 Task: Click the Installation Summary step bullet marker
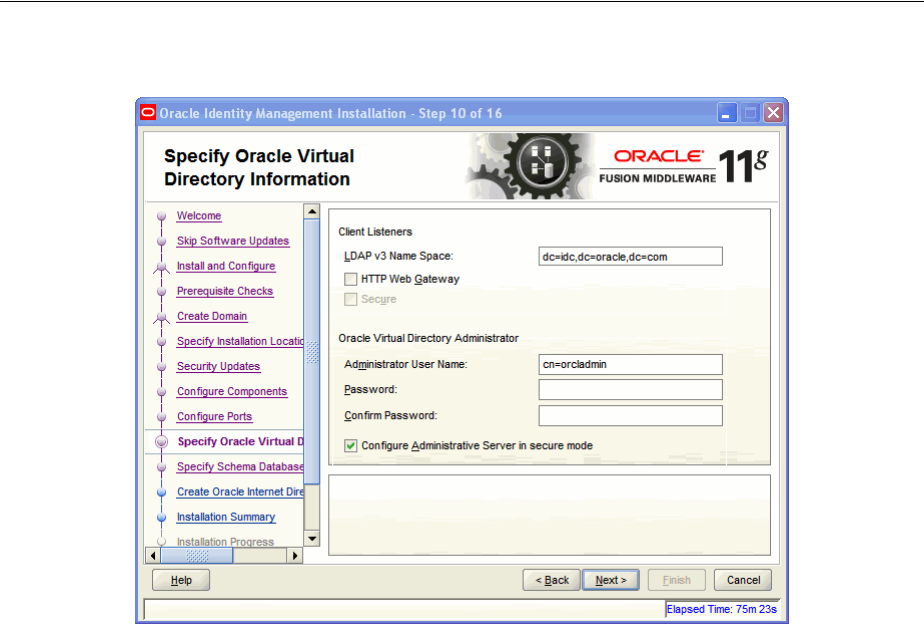click(x=161, y=517)
